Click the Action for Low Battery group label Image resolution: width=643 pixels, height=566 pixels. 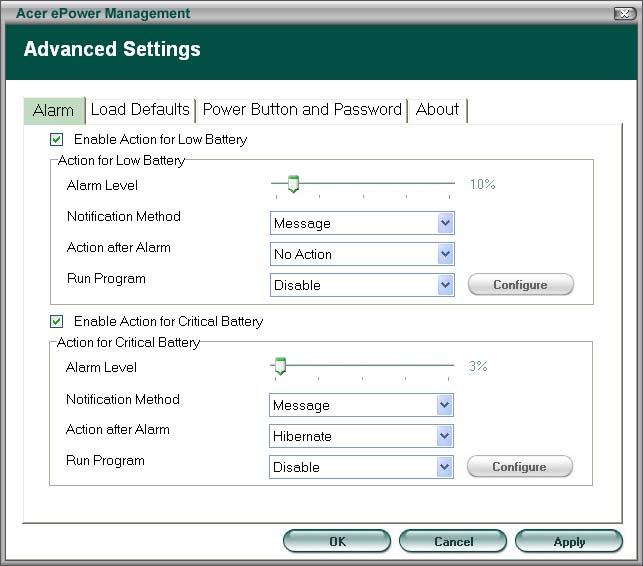pos(121,160)
